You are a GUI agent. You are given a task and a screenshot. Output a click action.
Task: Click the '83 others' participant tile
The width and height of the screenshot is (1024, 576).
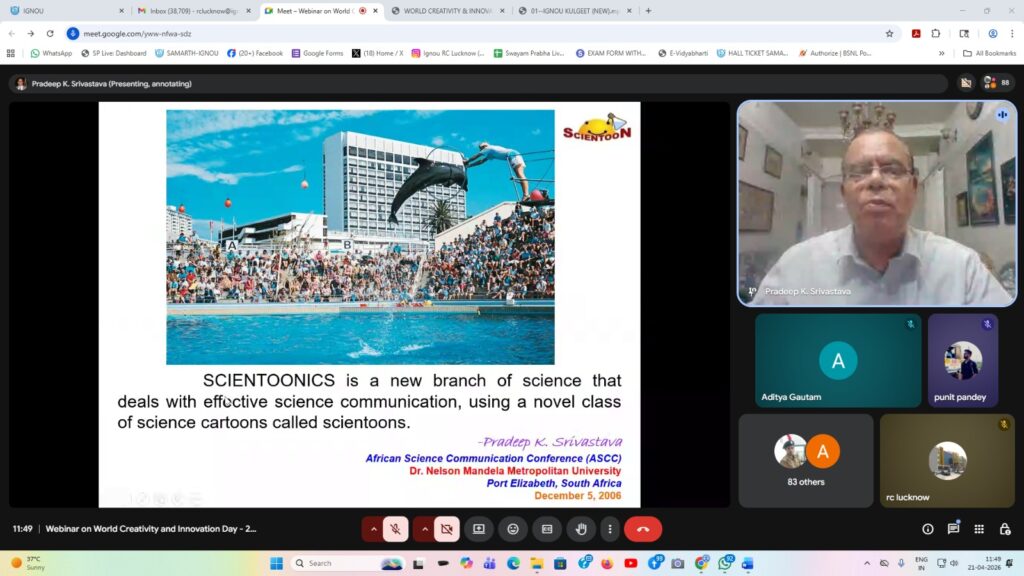point(805,461)
